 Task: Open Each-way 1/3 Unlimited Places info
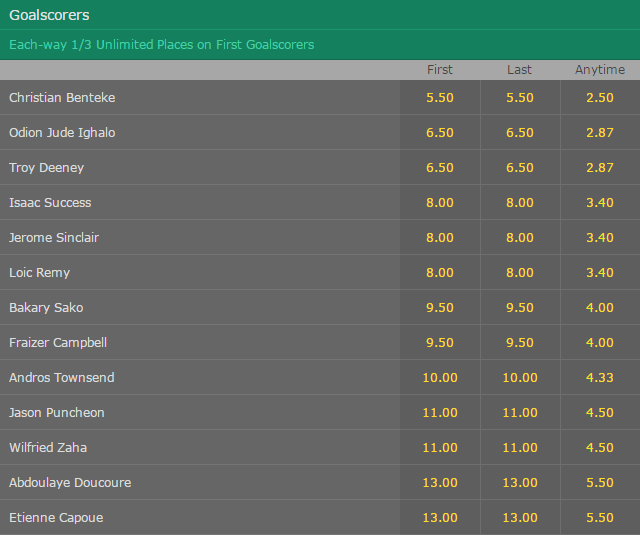tap(162, 44)
